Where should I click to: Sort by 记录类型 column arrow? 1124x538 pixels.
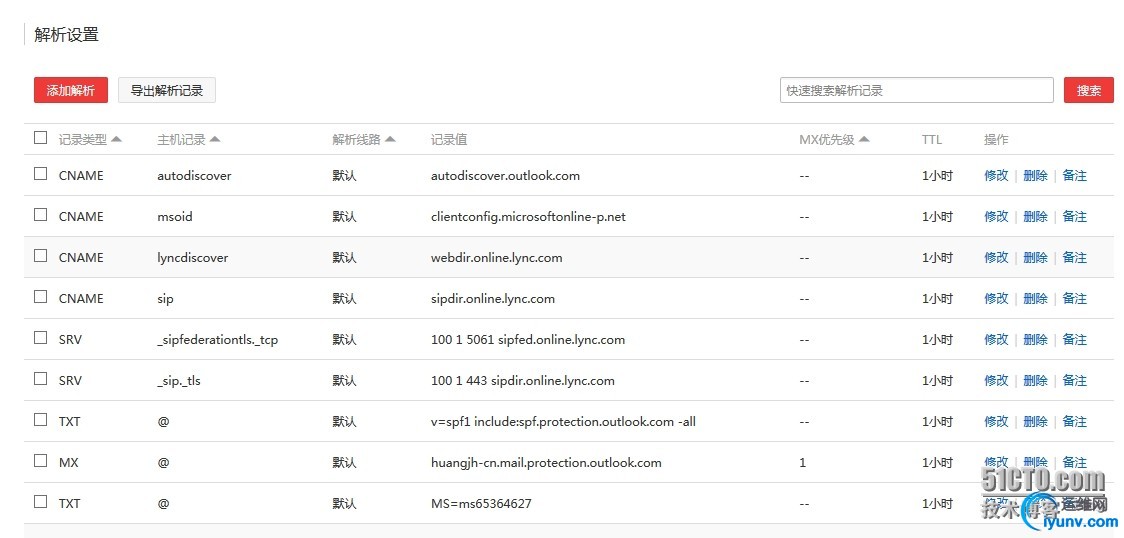[116, 139]
